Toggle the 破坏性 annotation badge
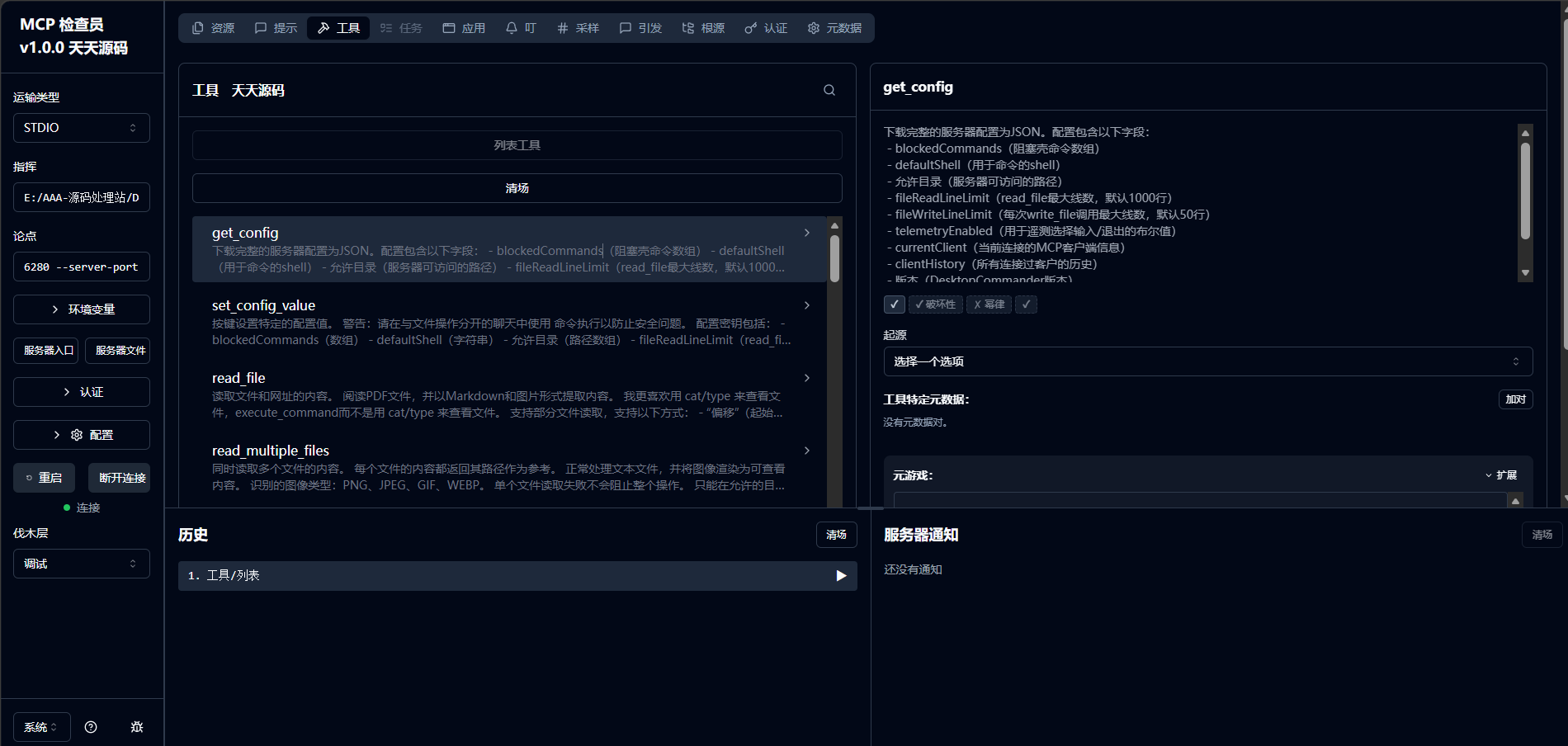 tap(935, 305)
